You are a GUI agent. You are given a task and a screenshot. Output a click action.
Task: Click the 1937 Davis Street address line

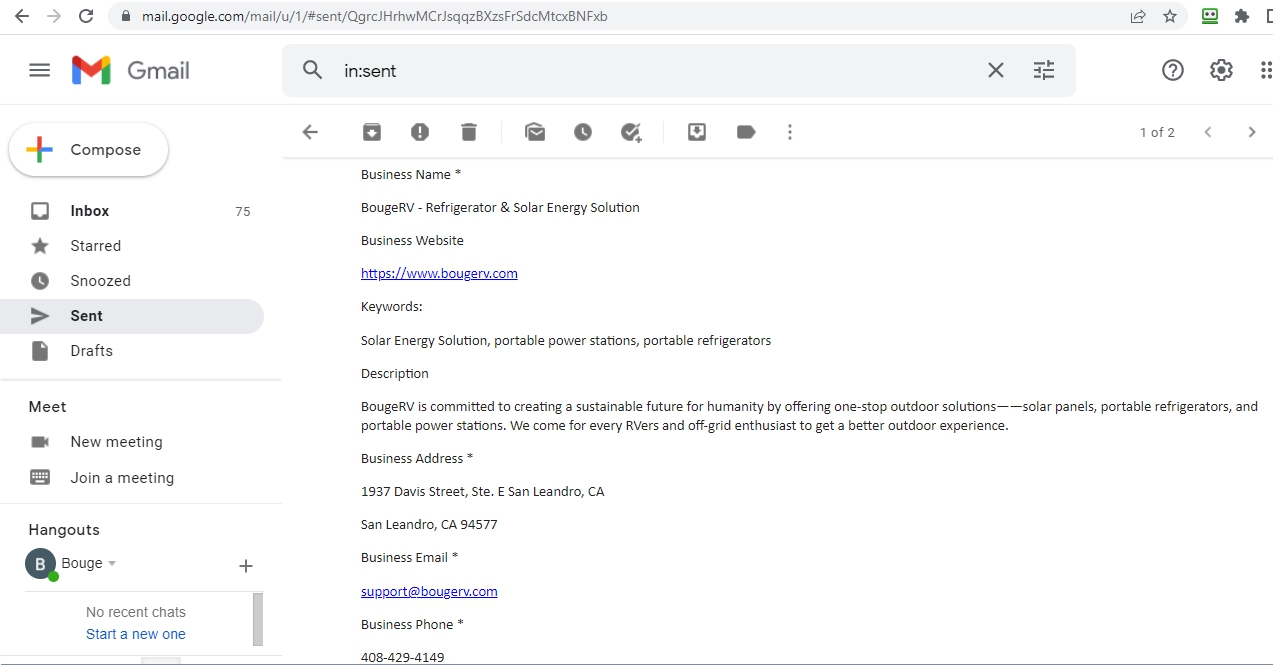click(x=483, y=491)
